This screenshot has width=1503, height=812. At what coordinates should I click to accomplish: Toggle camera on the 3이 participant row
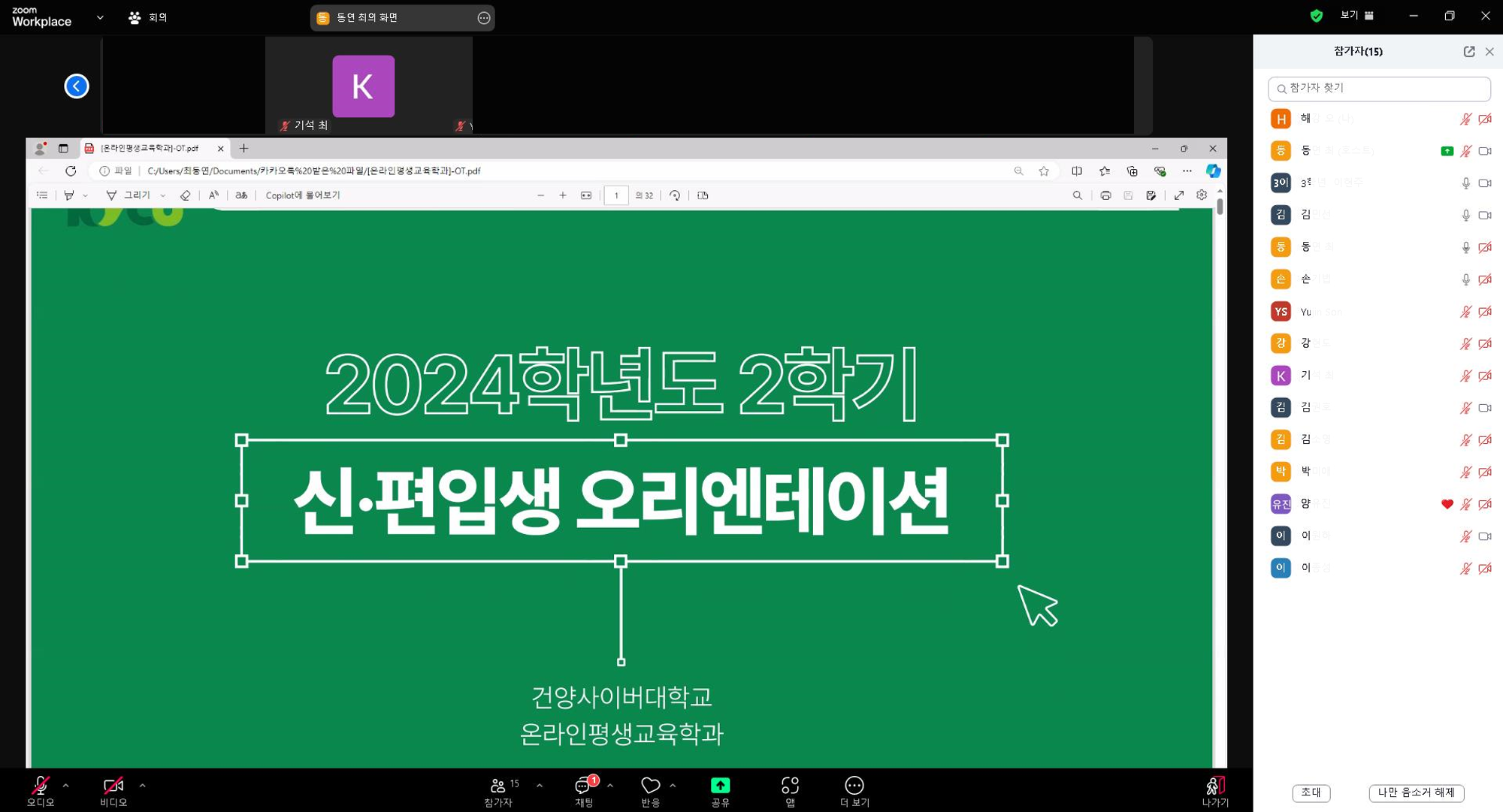(x=1485, y=183)
